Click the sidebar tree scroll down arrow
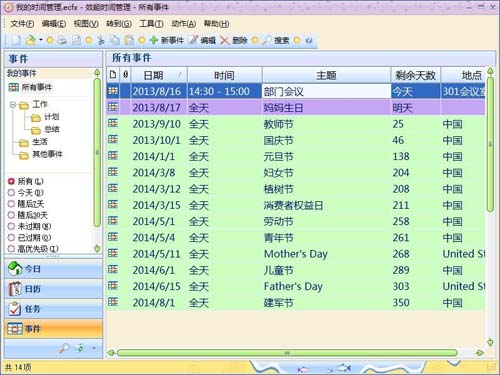This screenshot has width=500, height=375. 97,248
